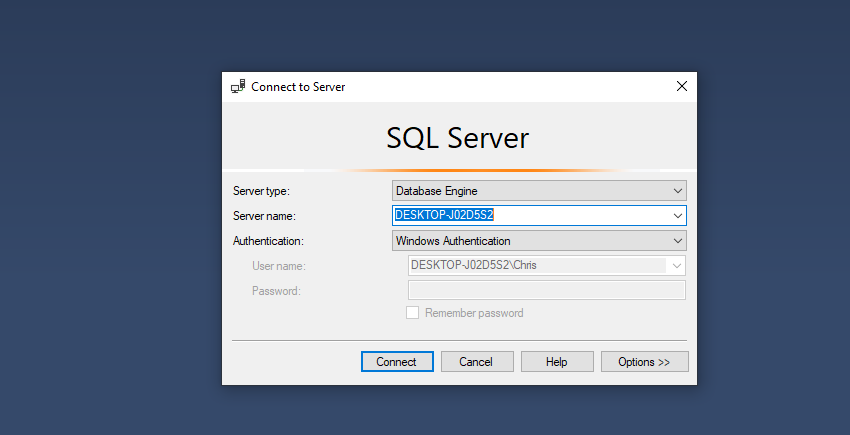Toggle the Remember password checkbox
Image resolution: width=850 pixels, height=435 pixels.
tap(413, 313)
